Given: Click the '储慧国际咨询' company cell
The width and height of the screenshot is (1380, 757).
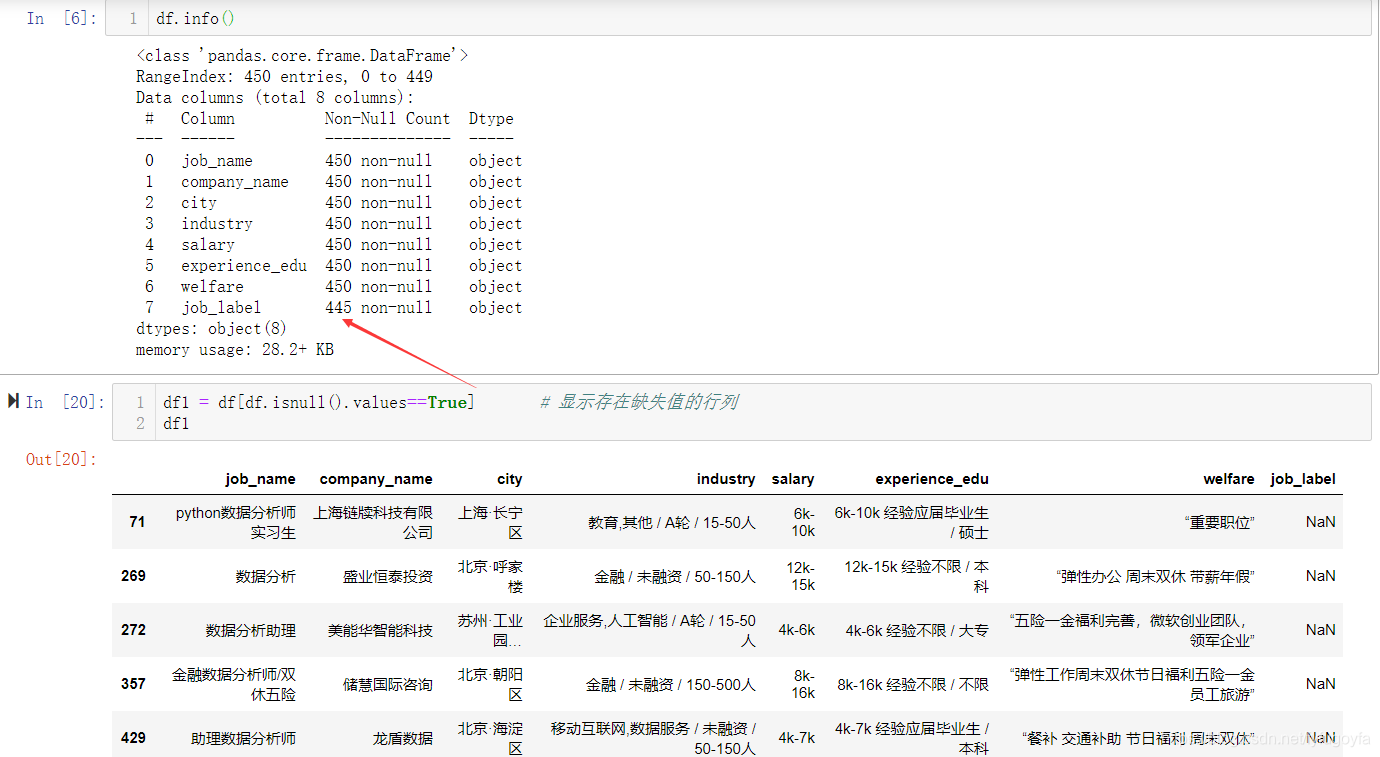Looking at the screenshot, I should 388,684.
